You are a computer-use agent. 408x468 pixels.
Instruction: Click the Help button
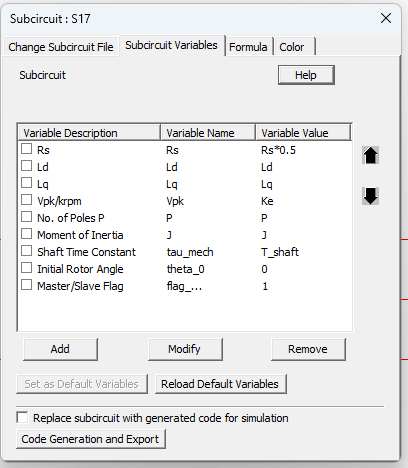coord(306,75)
